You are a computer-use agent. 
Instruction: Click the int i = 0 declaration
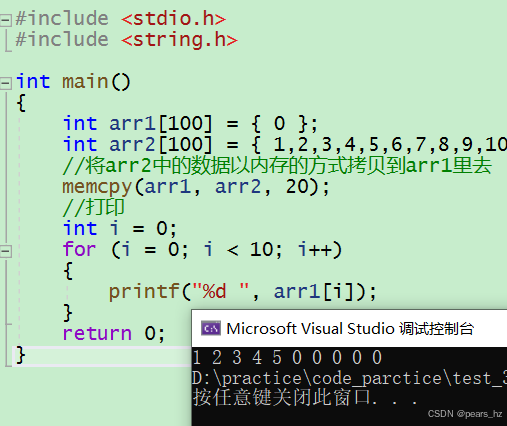click(120, 229)
